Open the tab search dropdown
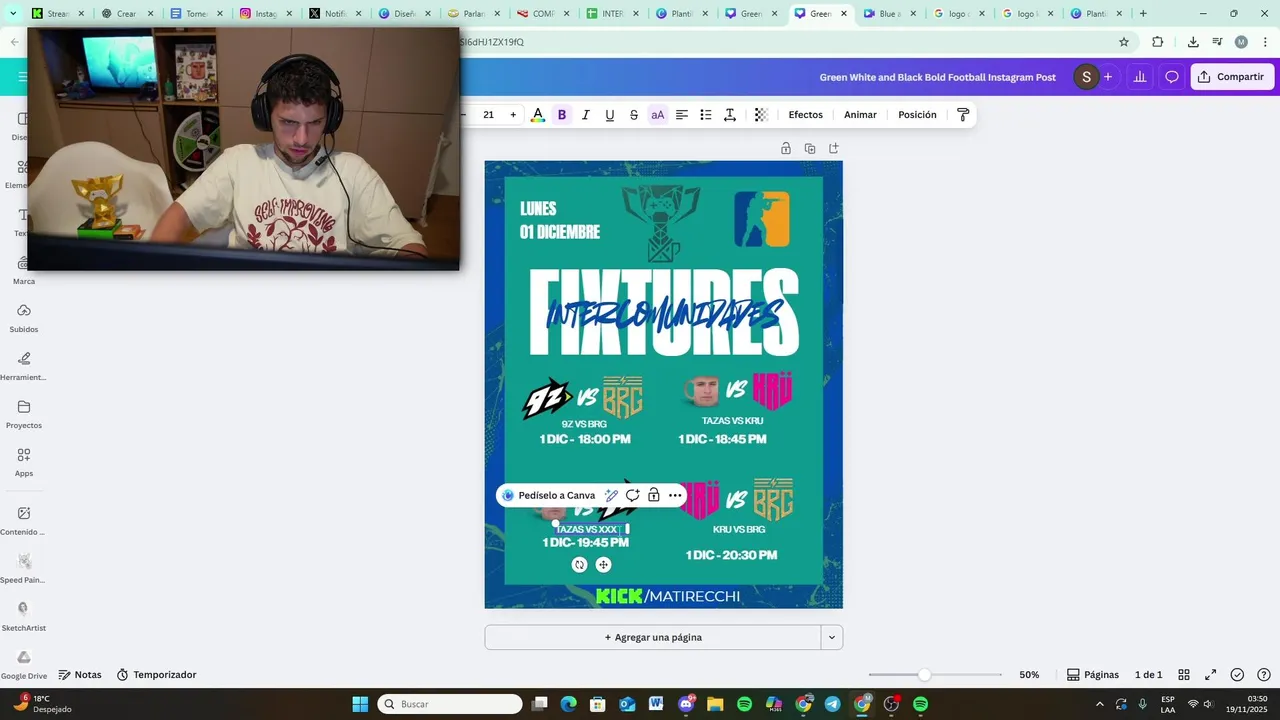Screen dimensions: 1280x720 pos(13,14)
